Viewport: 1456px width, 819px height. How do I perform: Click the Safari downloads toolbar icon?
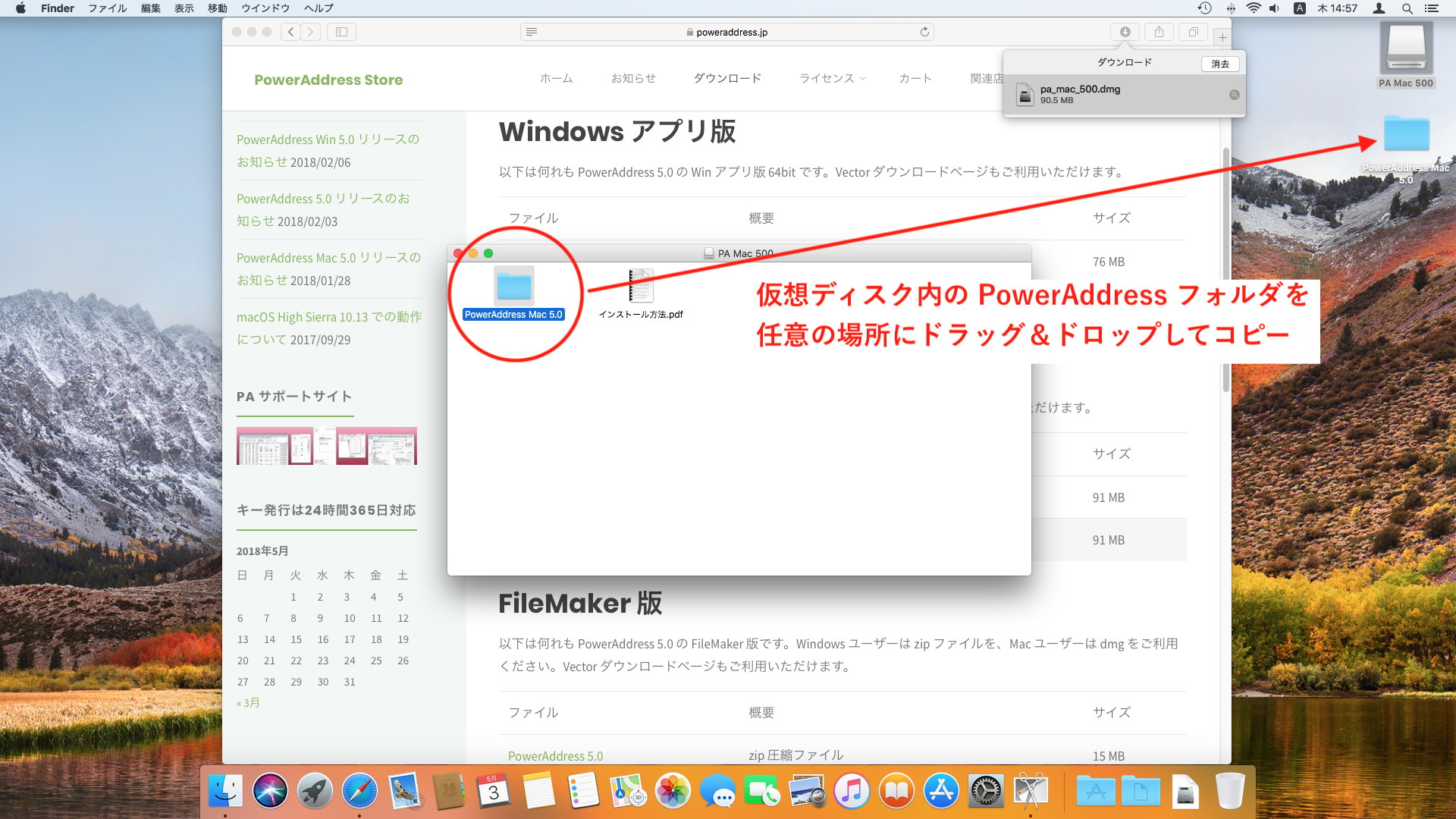click(x=1125, y=32)
